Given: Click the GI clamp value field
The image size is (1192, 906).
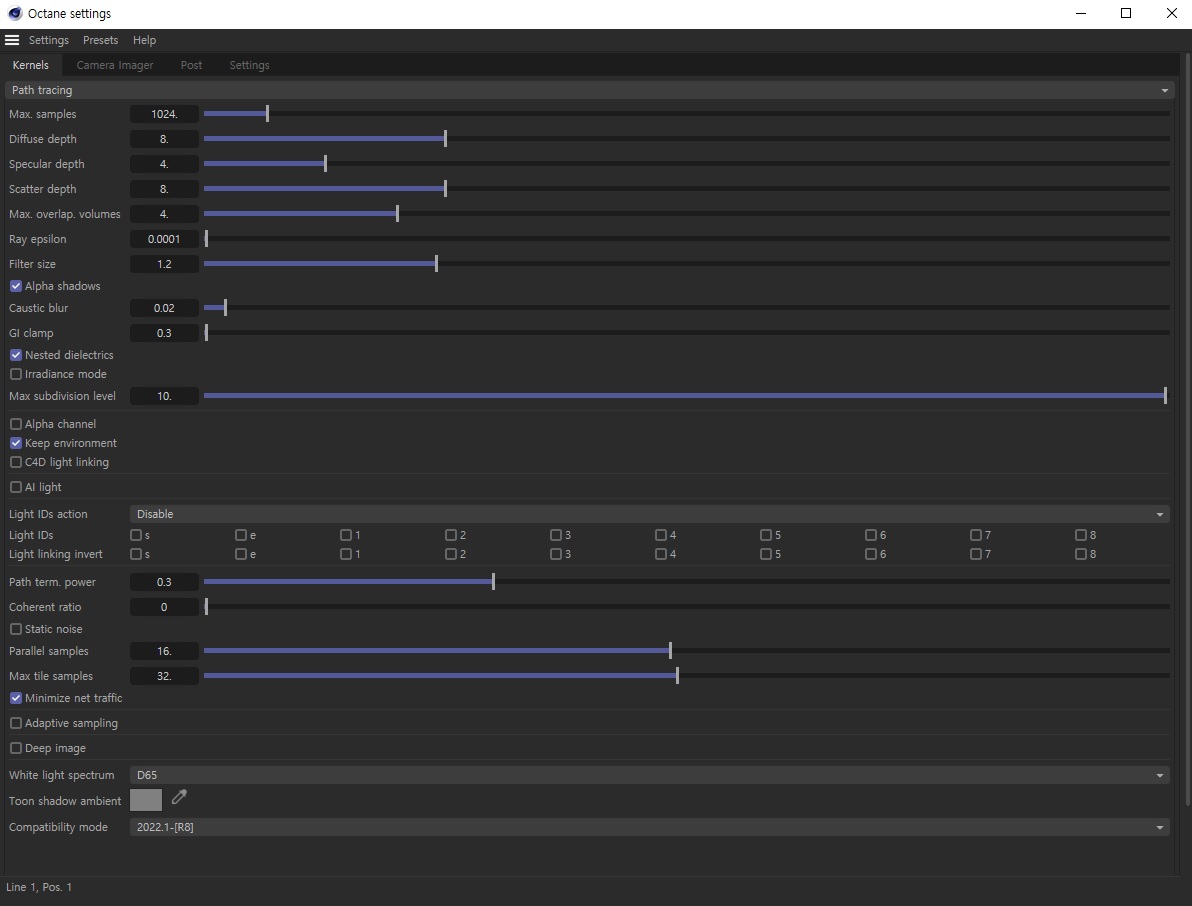Looking at the screenshot, I should [x=164, y=333].
